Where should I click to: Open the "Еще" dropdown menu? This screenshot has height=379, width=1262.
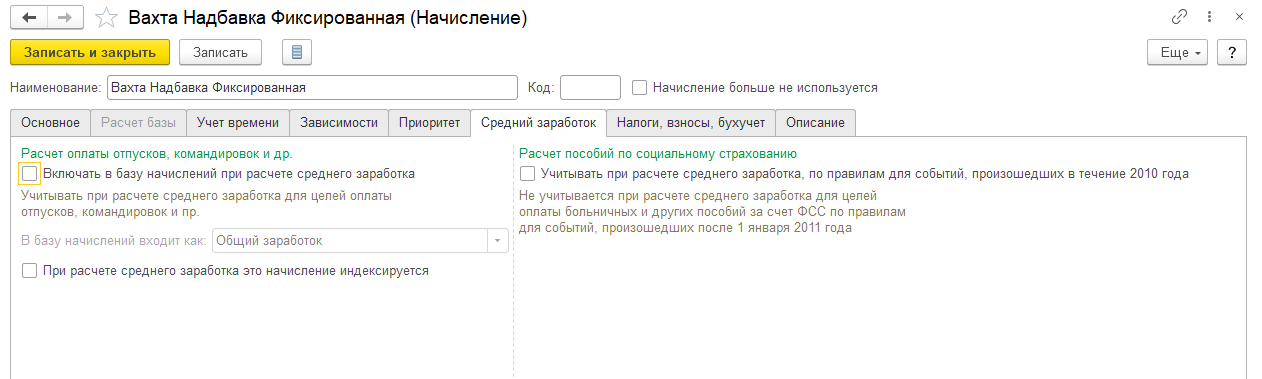(1179, 52)
